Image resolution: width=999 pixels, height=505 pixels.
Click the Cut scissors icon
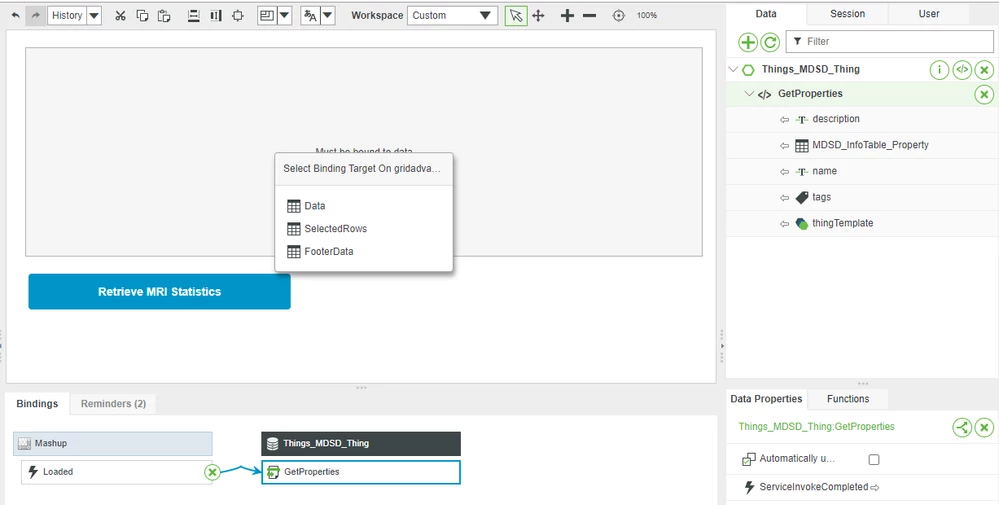point(120,15)
